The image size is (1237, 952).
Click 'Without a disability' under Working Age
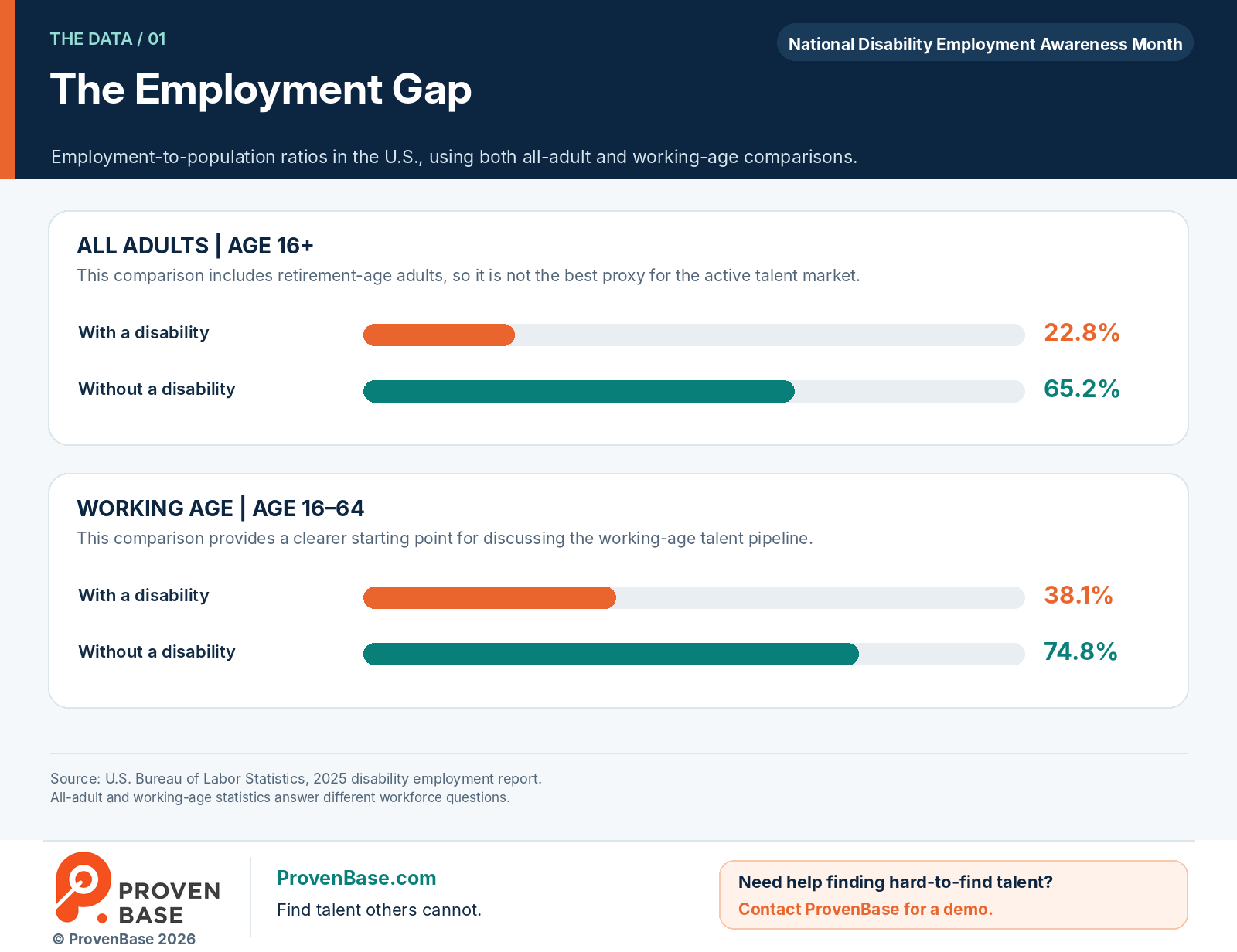[x=157, y=651]
